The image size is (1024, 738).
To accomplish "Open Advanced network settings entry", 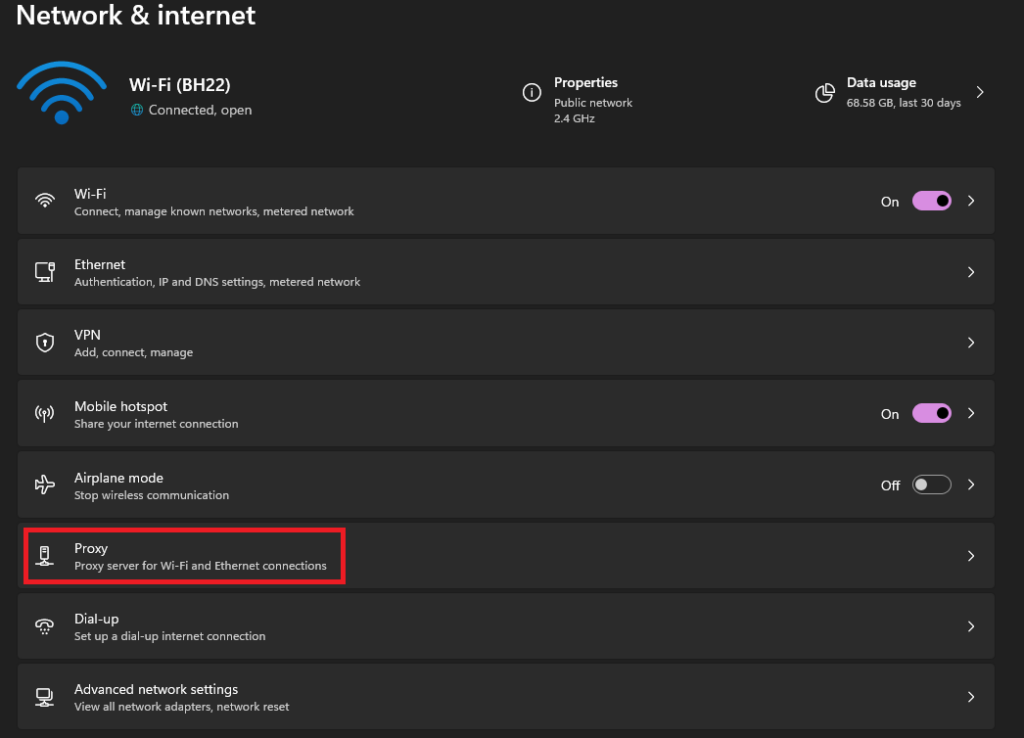I will 156,690.
